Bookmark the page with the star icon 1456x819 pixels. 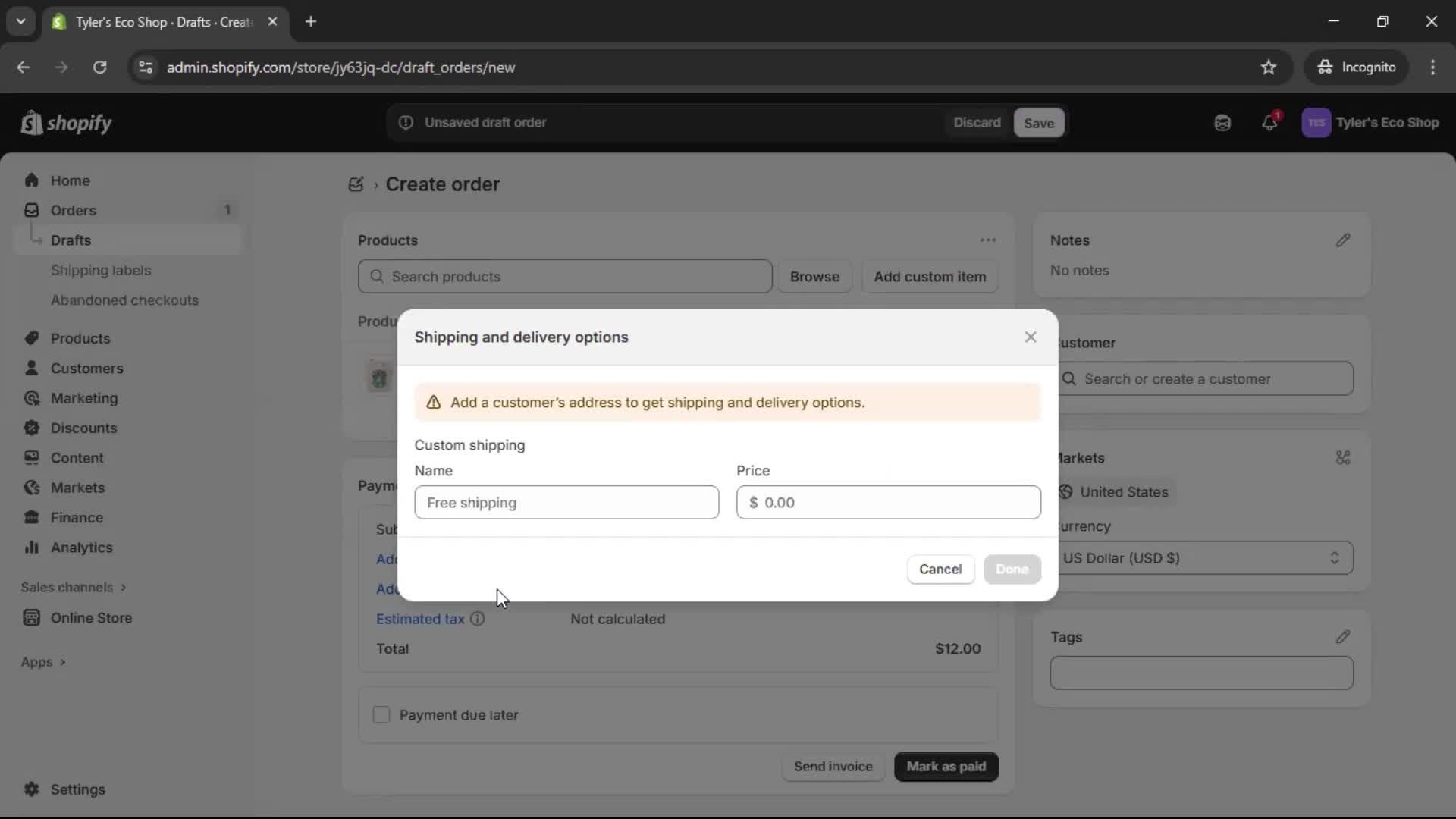click(x=1269, y=67)
